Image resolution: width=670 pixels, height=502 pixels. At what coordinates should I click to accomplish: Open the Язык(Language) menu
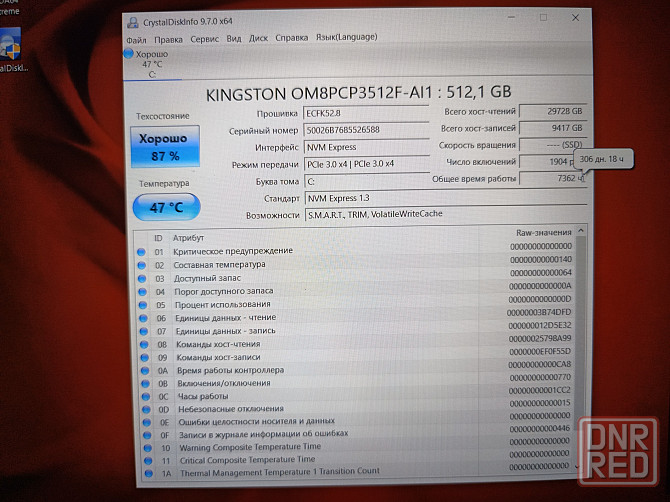click(x=347, y=37)
